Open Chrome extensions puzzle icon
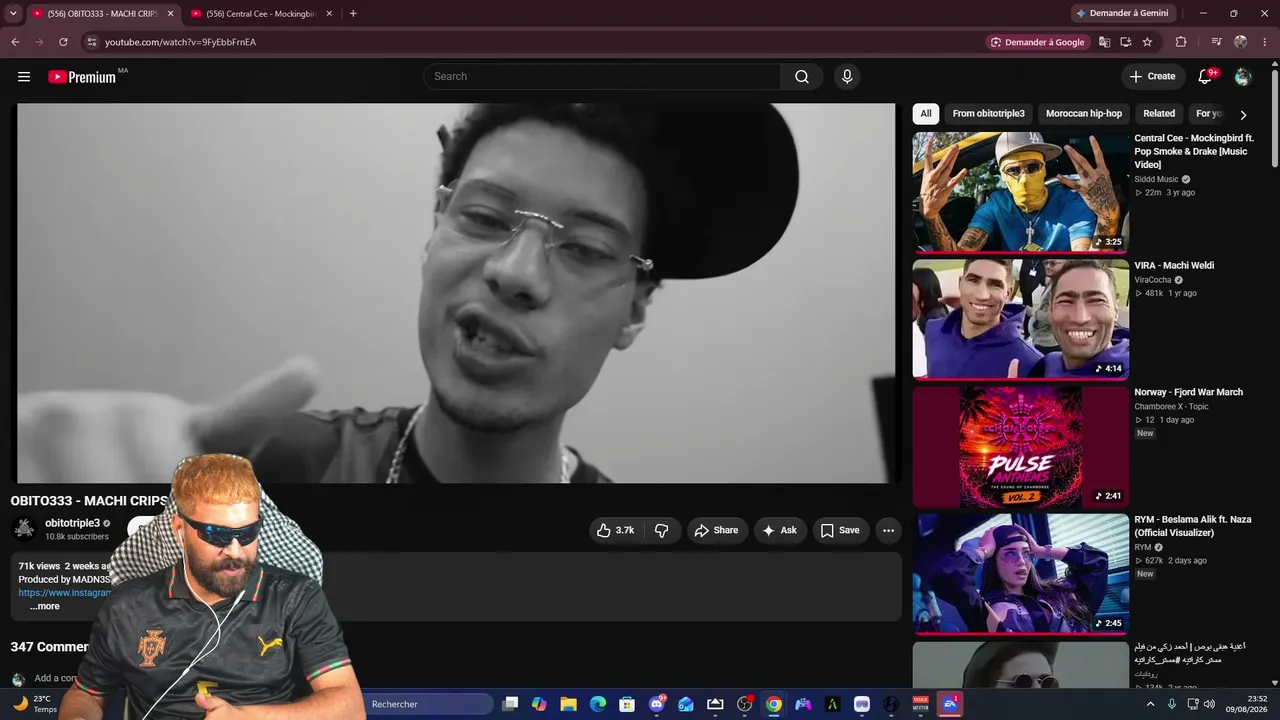This screenshot has height=720, width=1280. tap(1181, 42)
